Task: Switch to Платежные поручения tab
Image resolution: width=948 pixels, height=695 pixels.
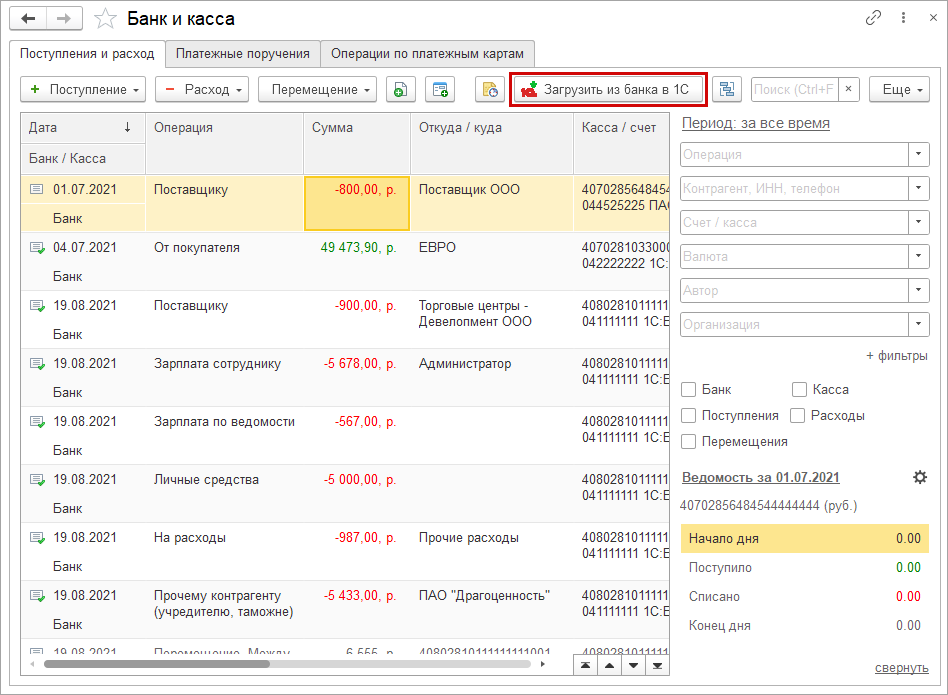Action: (243, 53)
